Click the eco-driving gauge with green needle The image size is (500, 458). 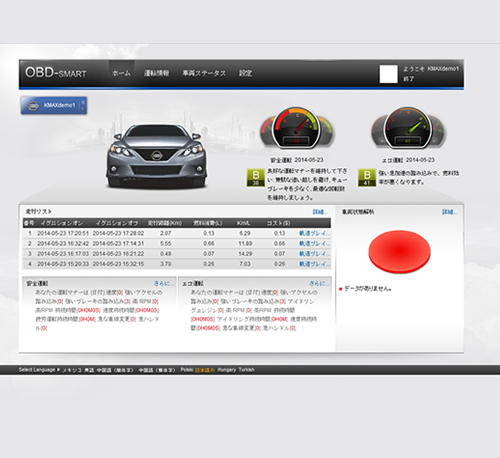[408, 128]
